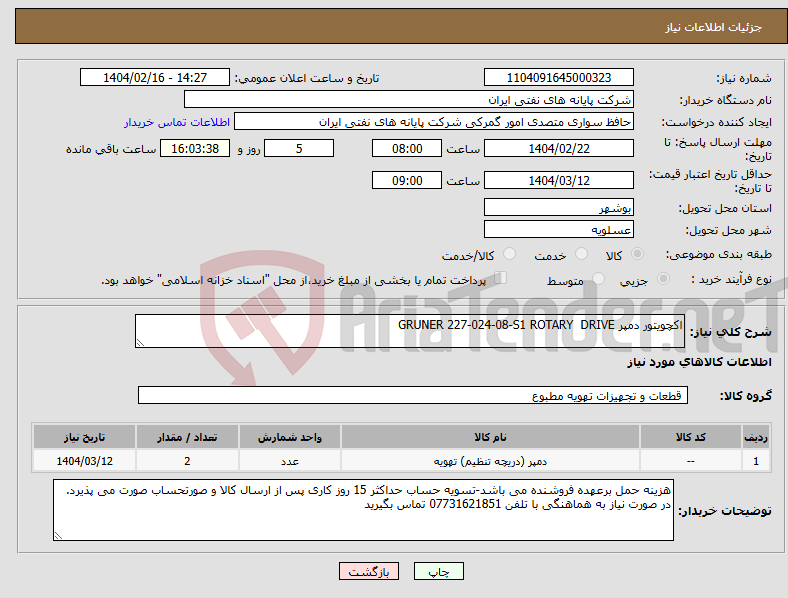Screen dimensions: 788x598
Task: Toggle the اسناد خزانه اسلامی payment checkbox
Action: [x=501, y=277]
